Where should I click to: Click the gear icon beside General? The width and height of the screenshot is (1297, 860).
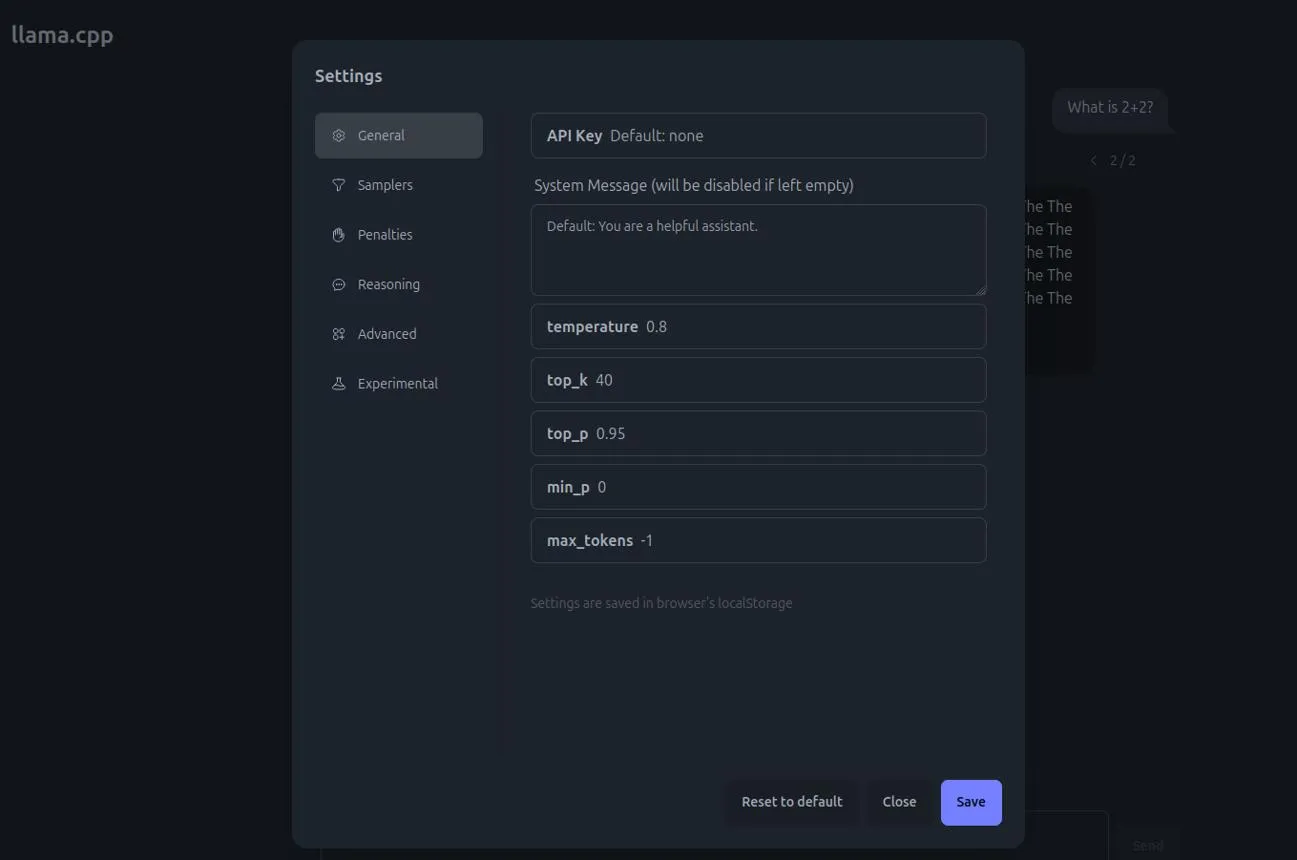point(339,136)
